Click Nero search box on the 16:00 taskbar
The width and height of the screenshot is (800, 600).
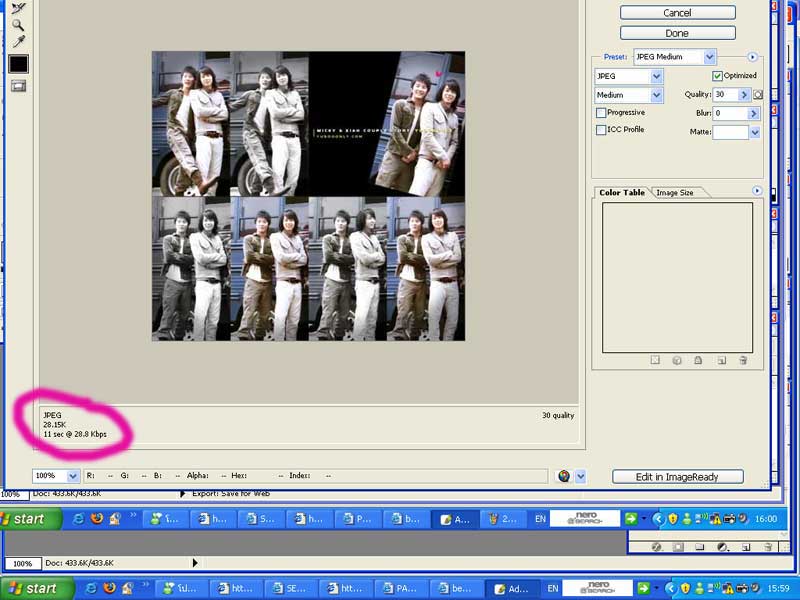[x=585, y=518]
